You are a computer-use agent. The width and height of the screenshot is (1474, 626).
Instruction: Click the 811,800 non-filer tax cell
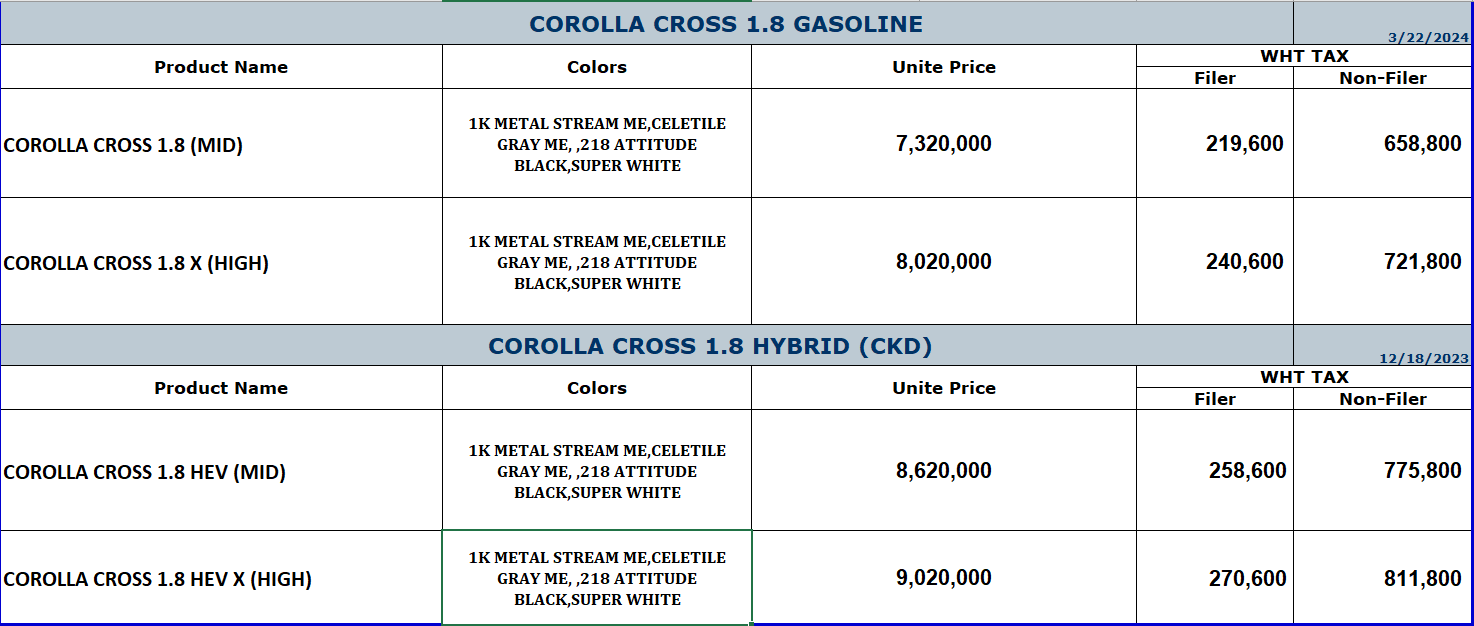[1422, 578]
